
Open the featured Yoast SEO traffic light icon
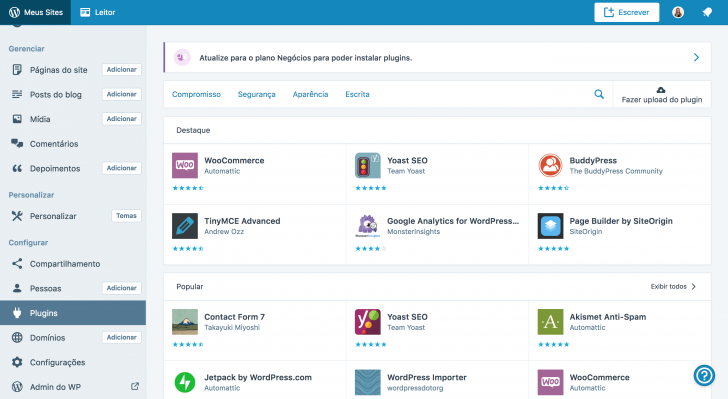tap(368, 165)
